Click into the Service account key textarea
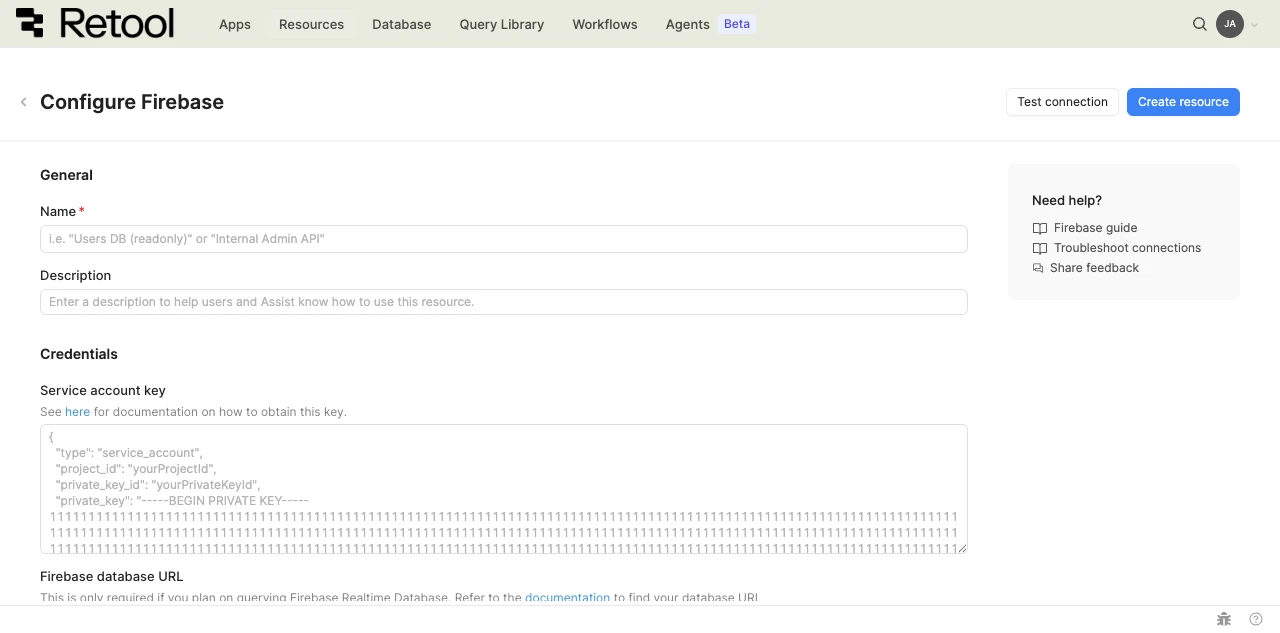 point(504,489)
